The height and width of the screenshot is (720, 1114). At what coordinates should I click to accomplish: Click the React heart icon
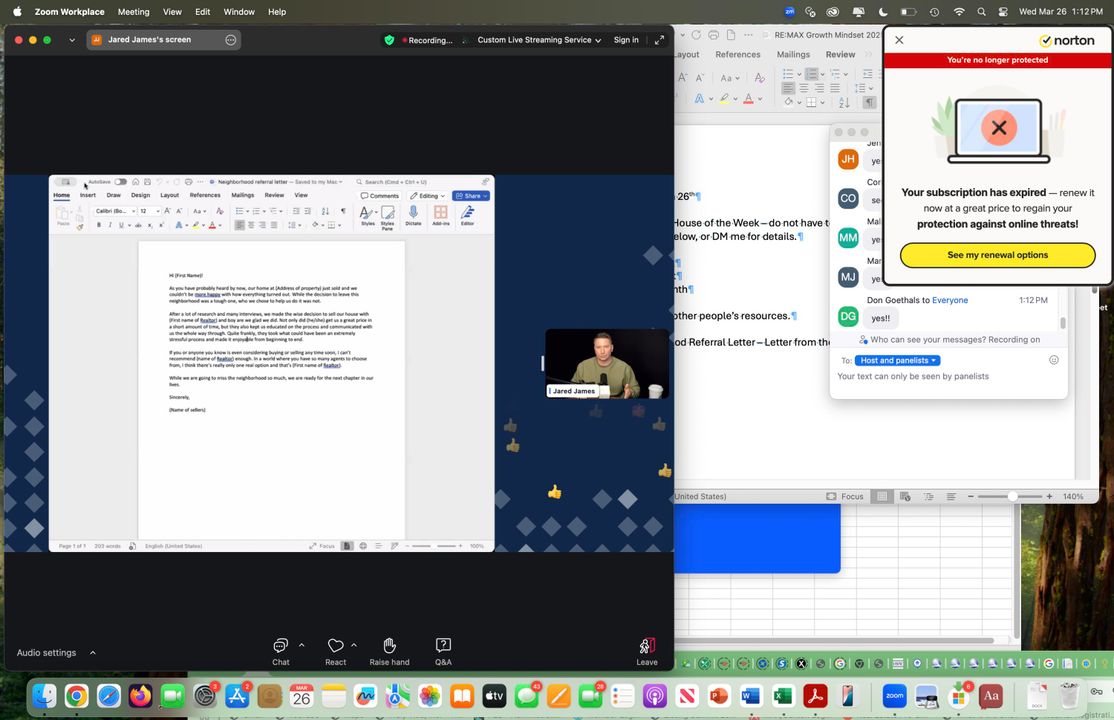pos(335,646)
